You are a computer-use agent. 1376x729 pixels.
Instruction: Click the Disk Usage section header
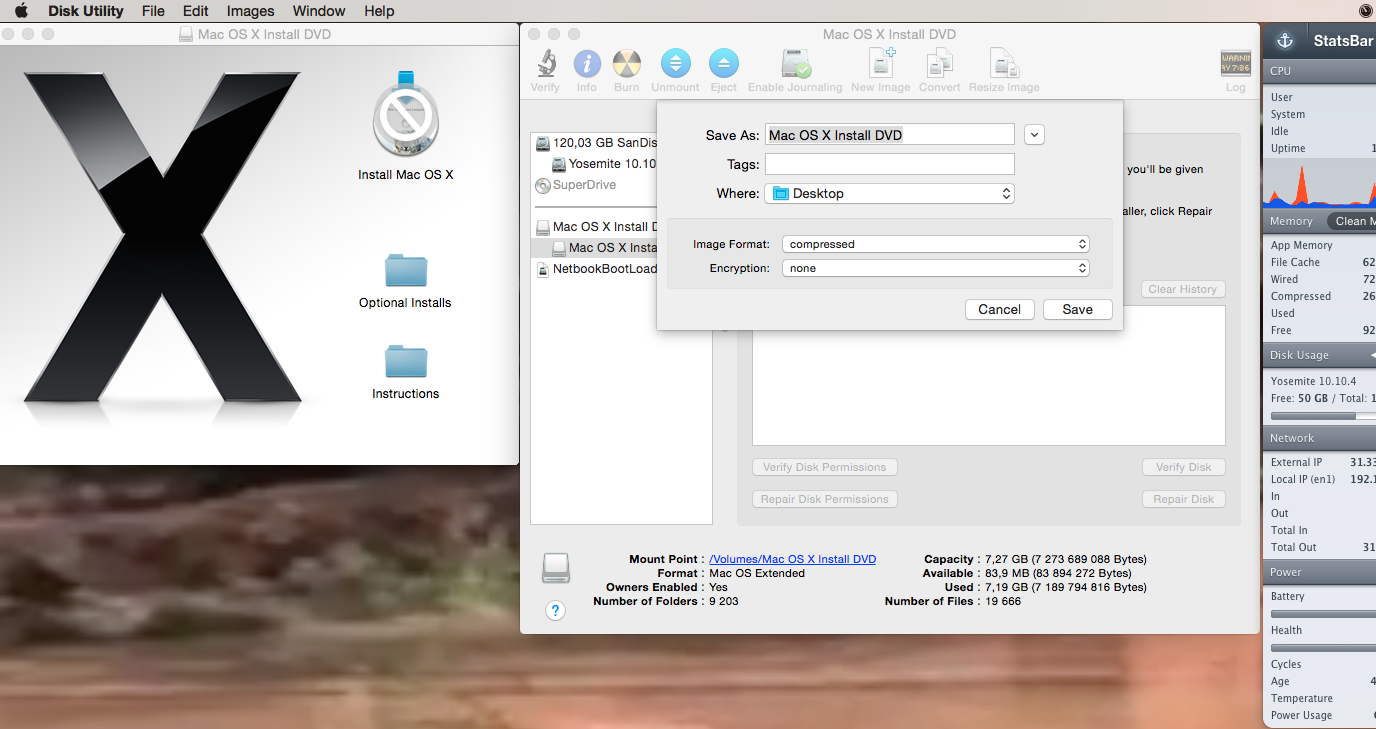1319,355
